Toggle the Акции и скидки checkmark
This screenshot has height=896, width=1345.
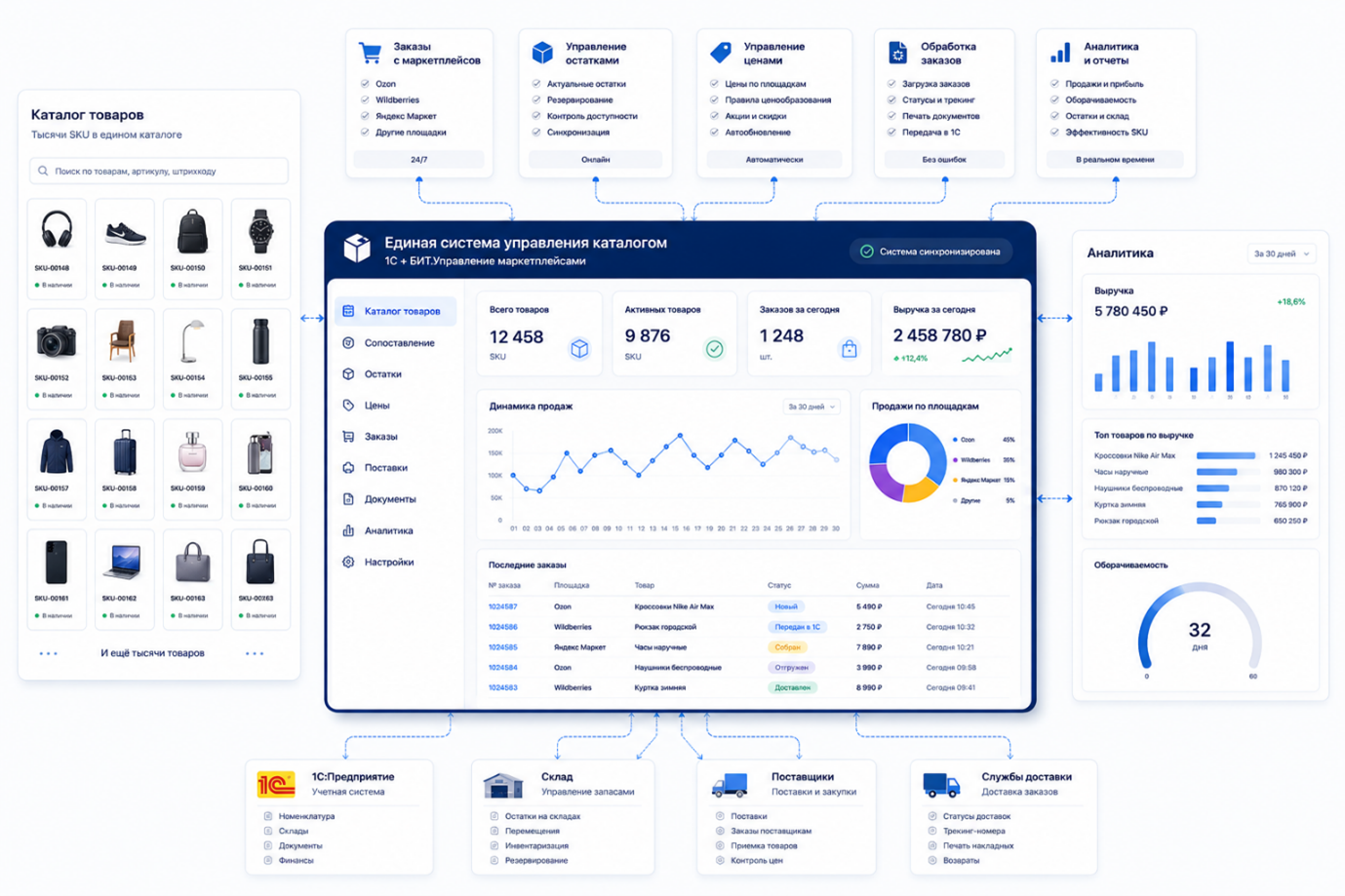tap(714, 116)
